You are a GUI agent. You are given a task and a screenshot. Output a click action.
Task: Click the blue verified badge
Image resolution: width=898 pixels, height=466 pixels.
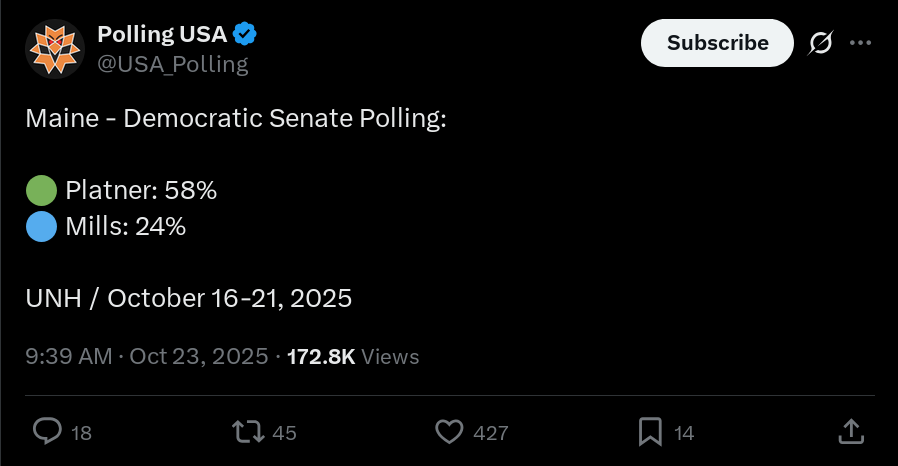click(245, 34)
